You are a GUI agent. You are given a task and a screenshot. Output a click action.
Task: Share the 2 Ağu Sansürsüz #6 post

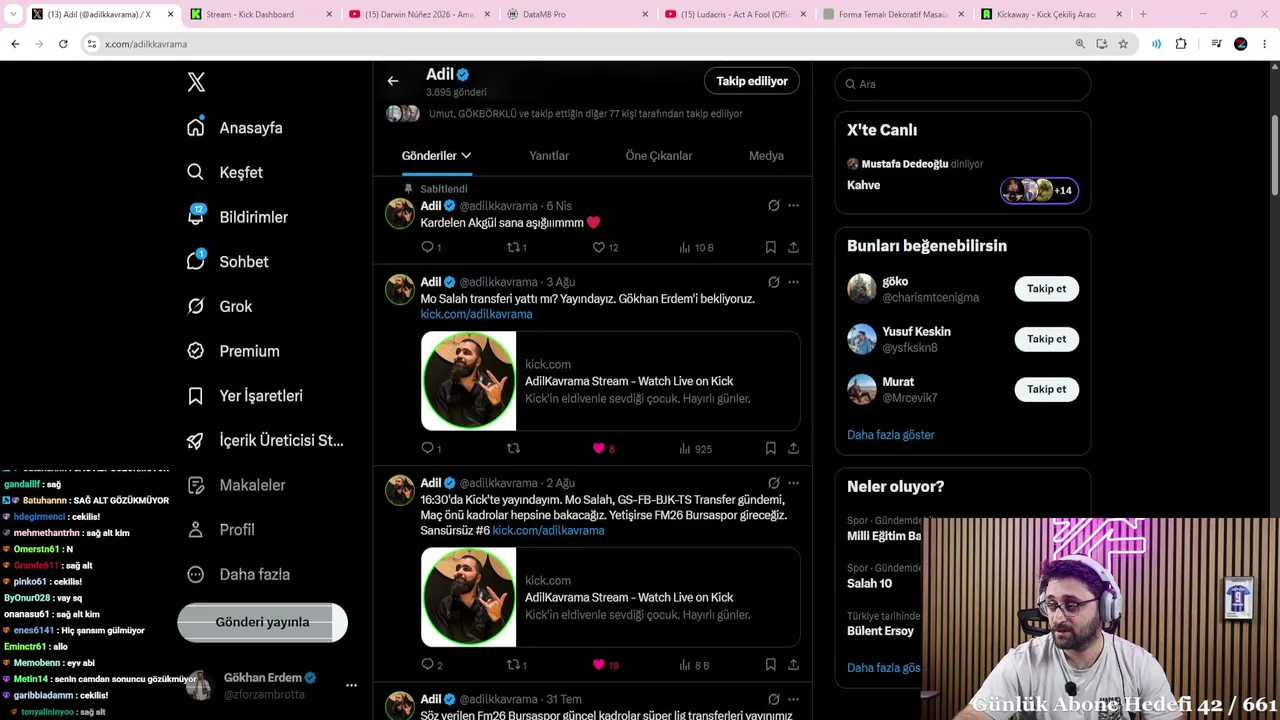(x=793, y=664)
